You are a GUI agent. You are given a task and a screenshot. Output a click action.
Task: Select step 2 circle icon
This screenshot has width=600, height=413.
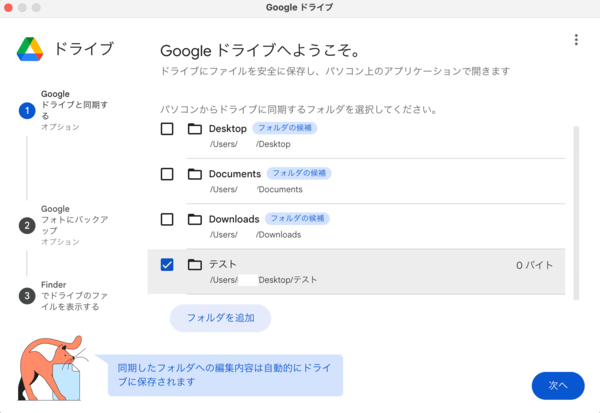click(x=27, y=225)
